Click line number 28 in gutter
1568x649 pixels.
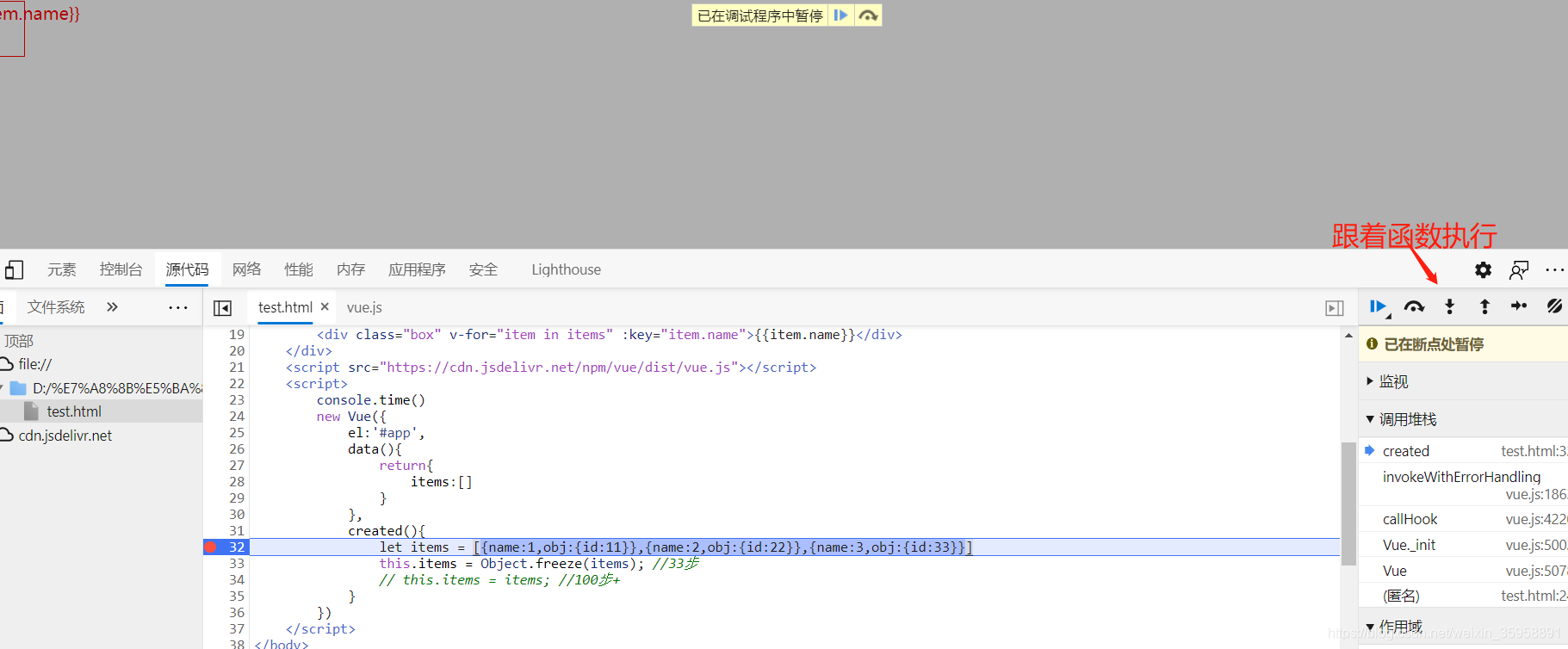(x=237, y=482)
